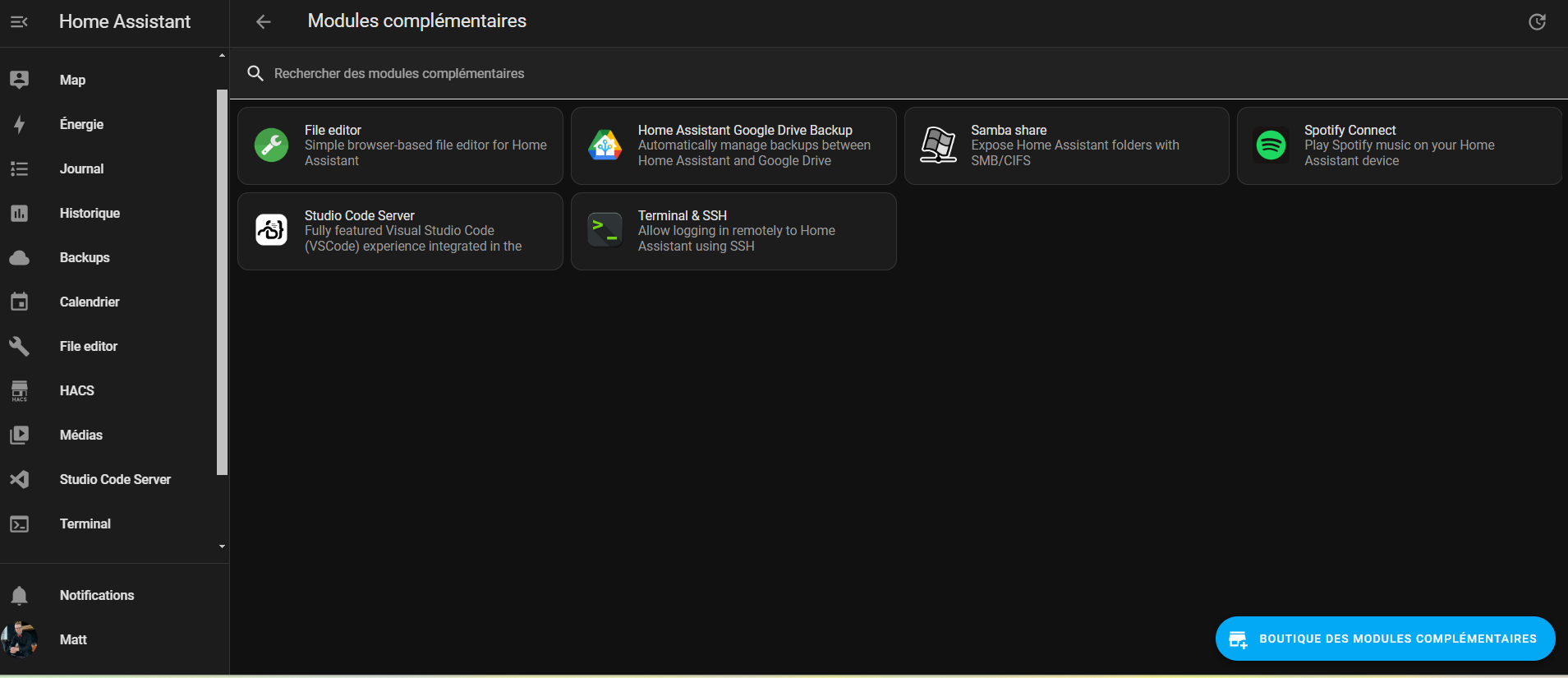Click 'Play Spotify music on your Home' text

point(1400,153)
